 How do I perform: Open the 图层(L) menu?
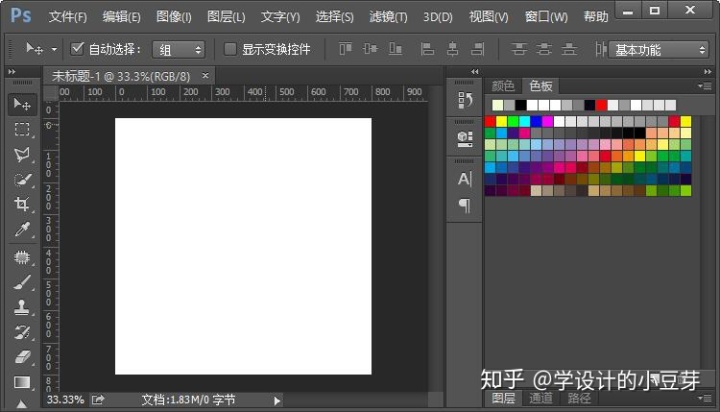[x=226, y=17]
